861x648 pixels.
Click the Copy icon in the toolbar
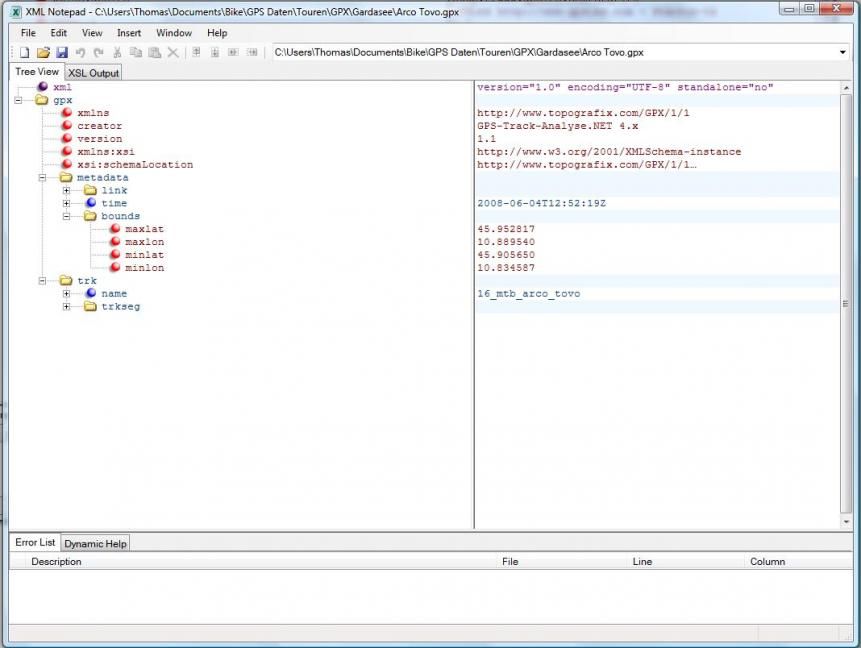136,52
